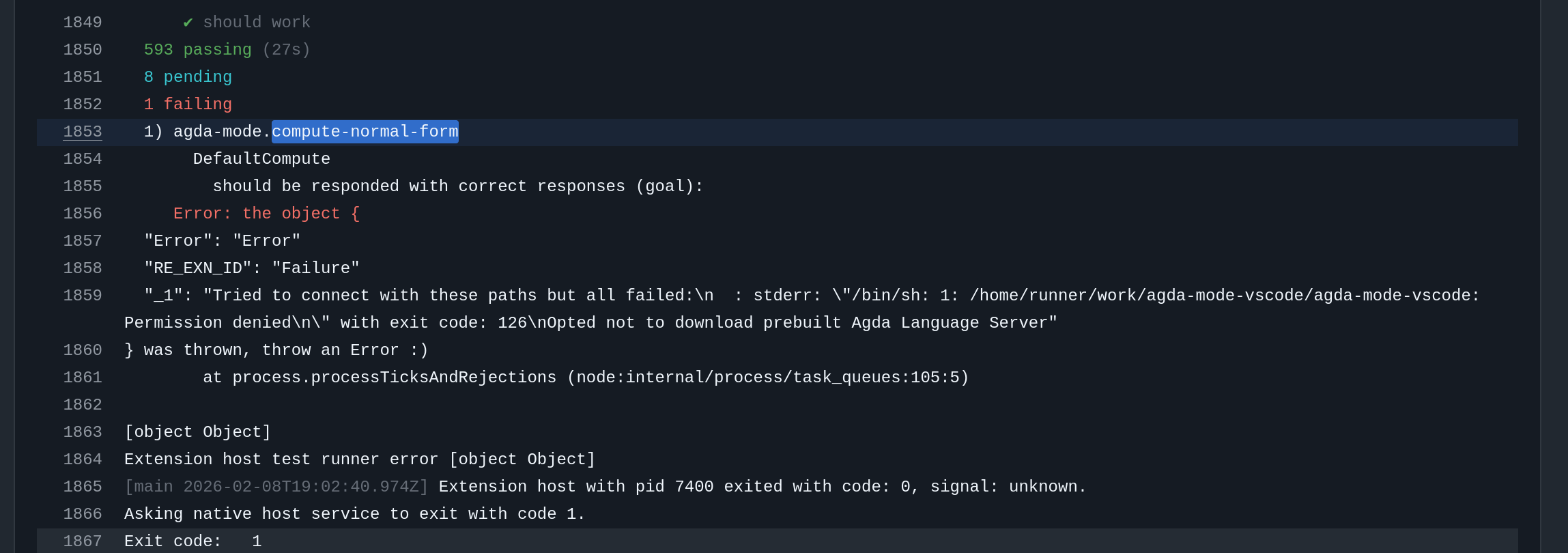
Task: Click the 'Error: the object {' line
Action: (x=266, y=214)
